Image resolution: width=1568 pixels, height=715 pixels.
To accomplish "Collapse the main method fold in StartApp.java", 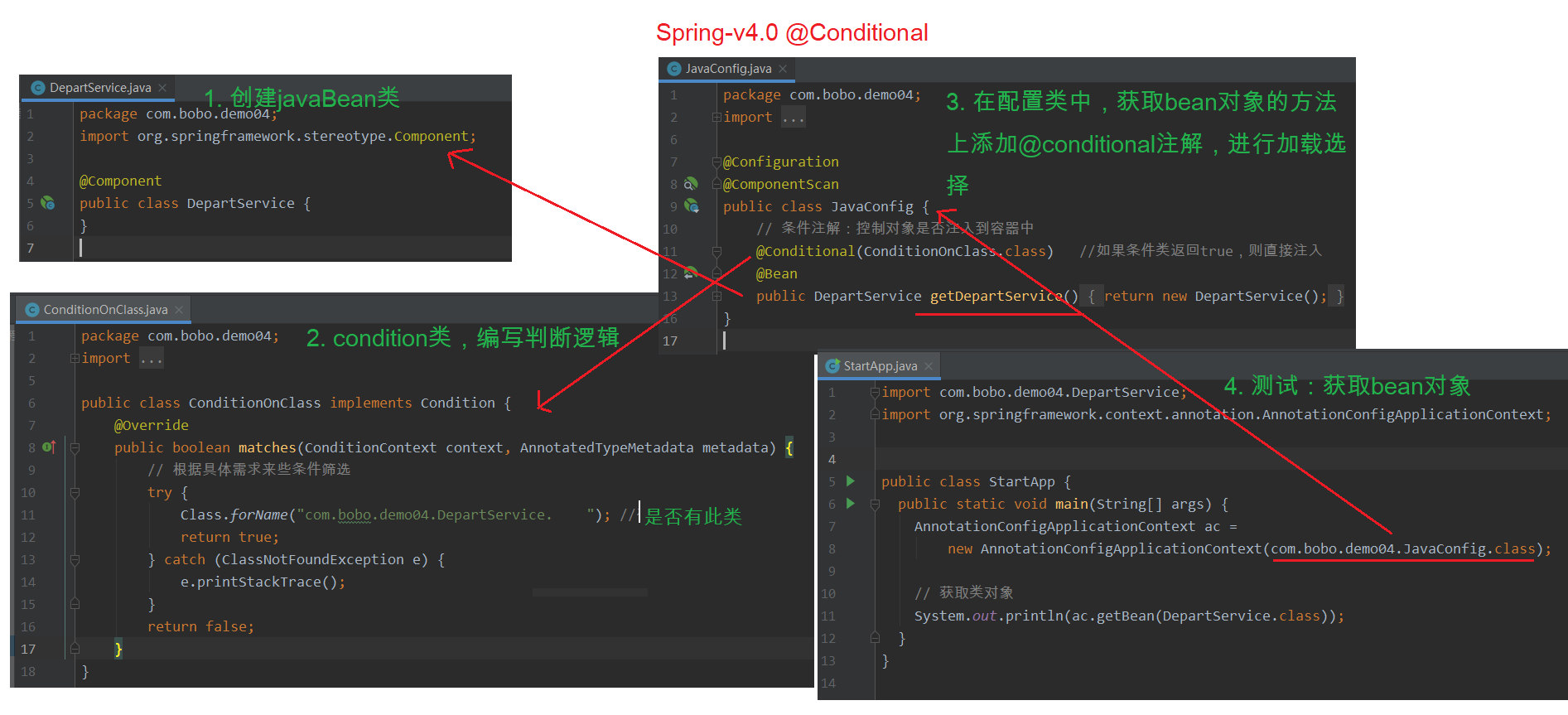I will coord(875,504).
